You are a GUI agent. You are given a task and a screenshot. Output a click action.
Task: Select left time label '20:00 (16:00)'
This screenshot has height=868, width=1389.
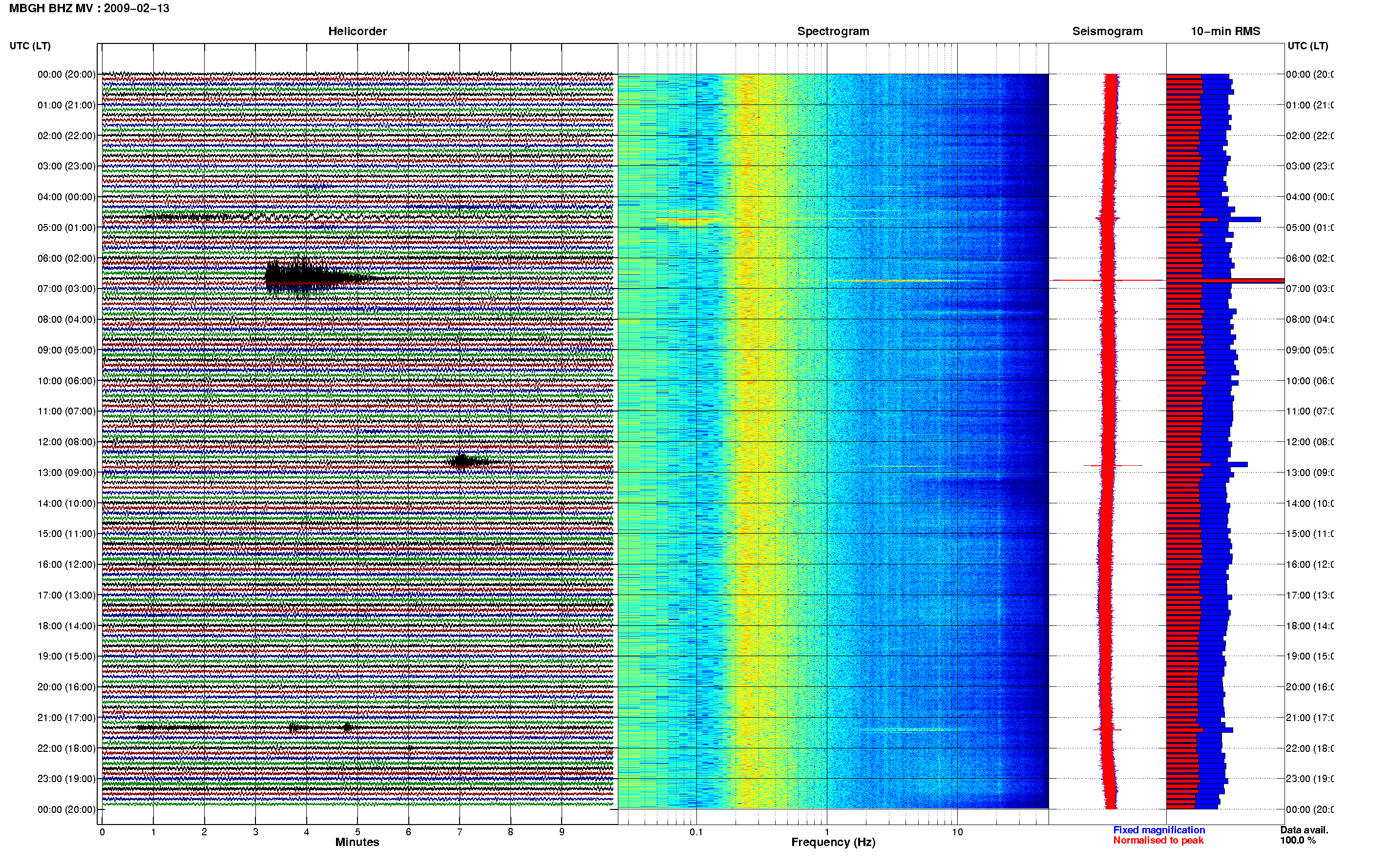pyautogui.click(x=66, y=687)
